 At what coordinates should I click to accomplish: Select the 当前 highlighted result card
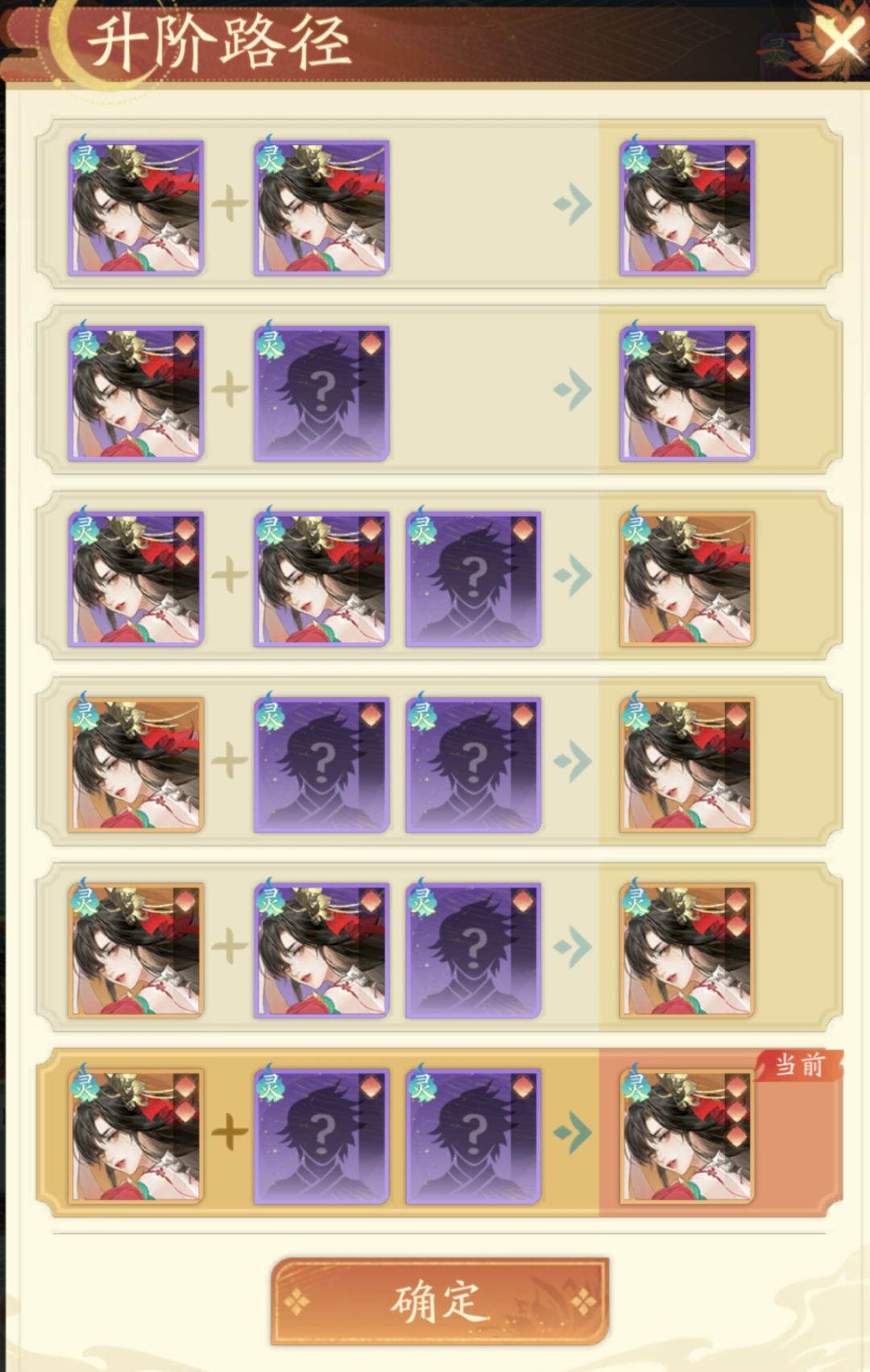686,1136
